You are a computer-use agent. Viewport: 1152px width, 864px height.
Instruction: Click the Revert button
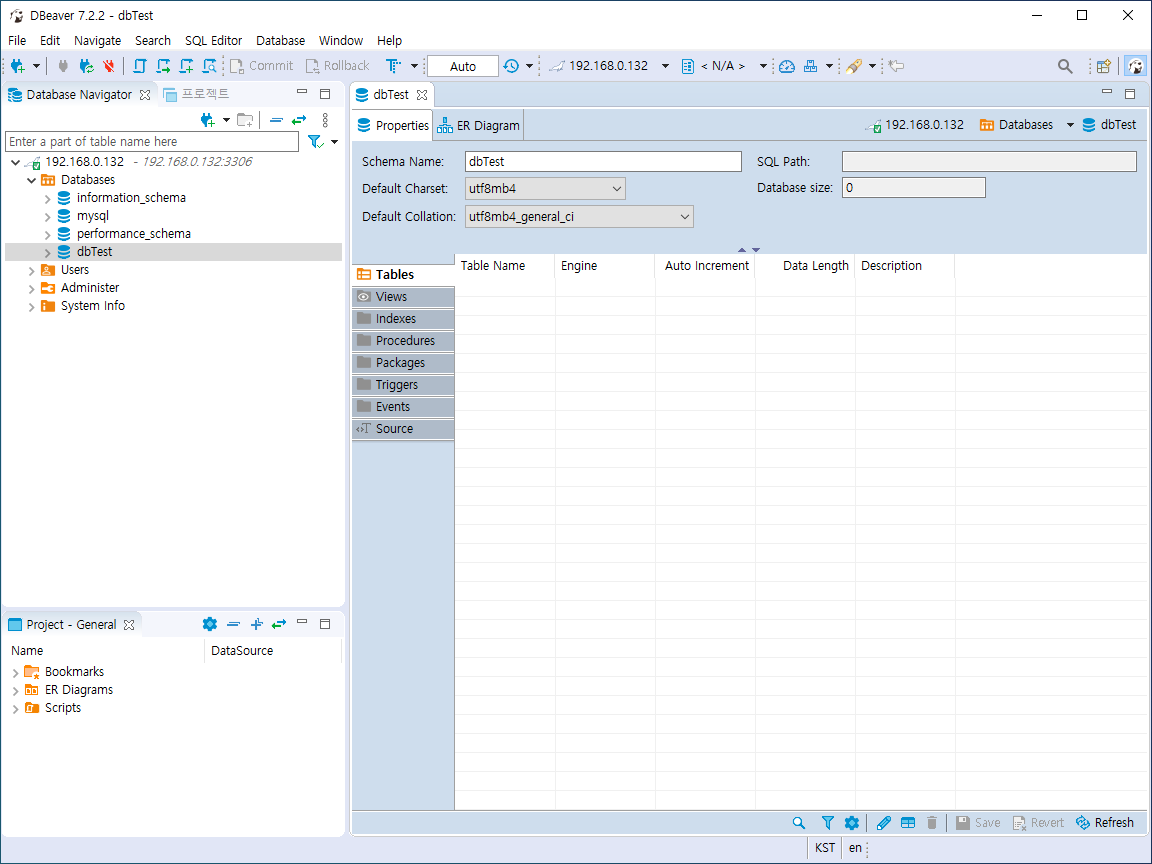tap(1038, 823)
